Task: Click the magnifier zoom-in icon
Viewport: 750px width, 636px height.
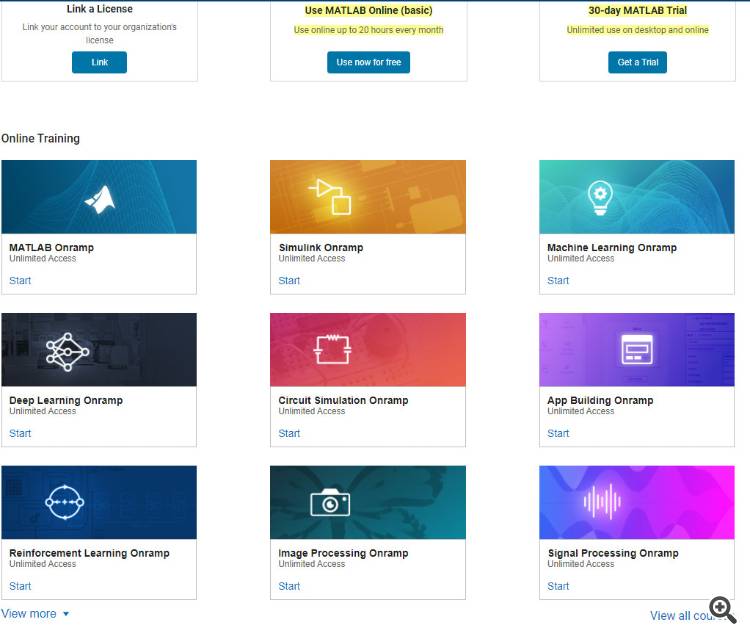Action: point(723,610)
